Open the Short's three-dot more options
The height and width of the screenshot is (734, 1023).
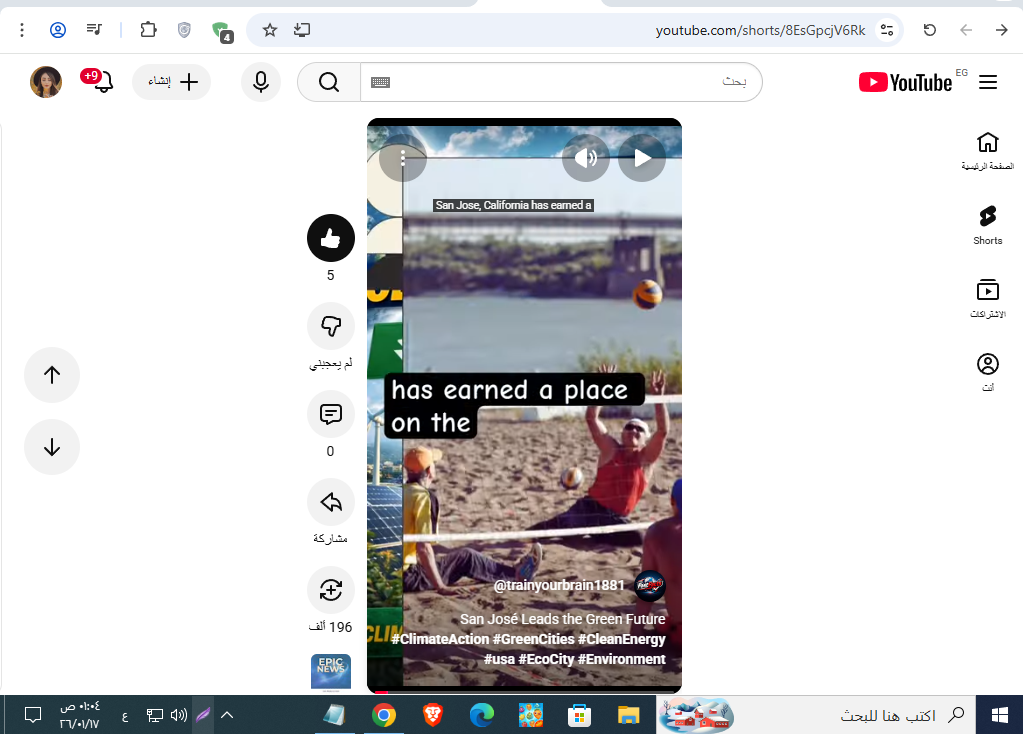[403, 158]
